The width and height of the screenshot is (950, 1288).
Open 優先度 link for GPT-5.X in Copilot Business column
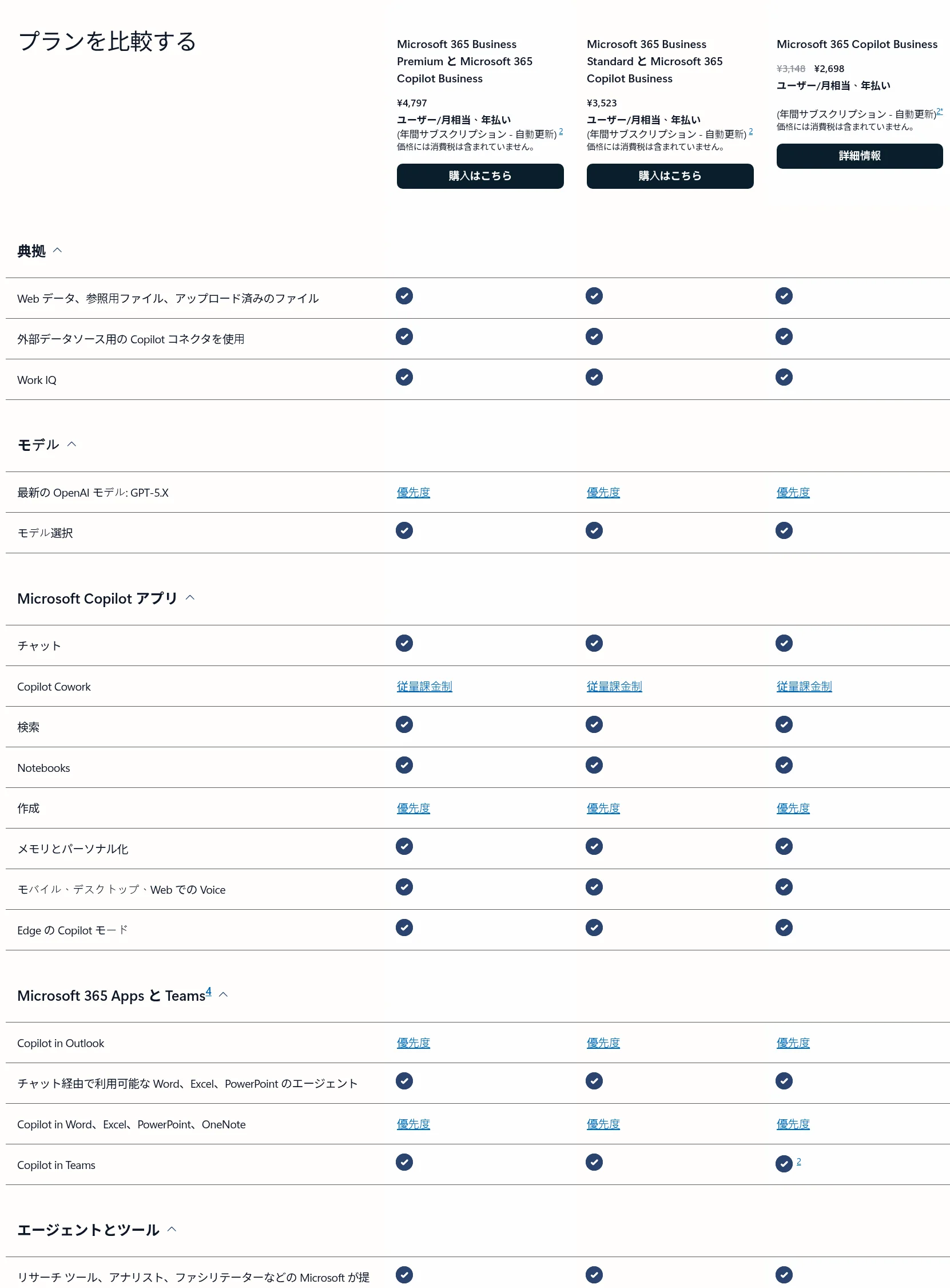tap(793, 493)
